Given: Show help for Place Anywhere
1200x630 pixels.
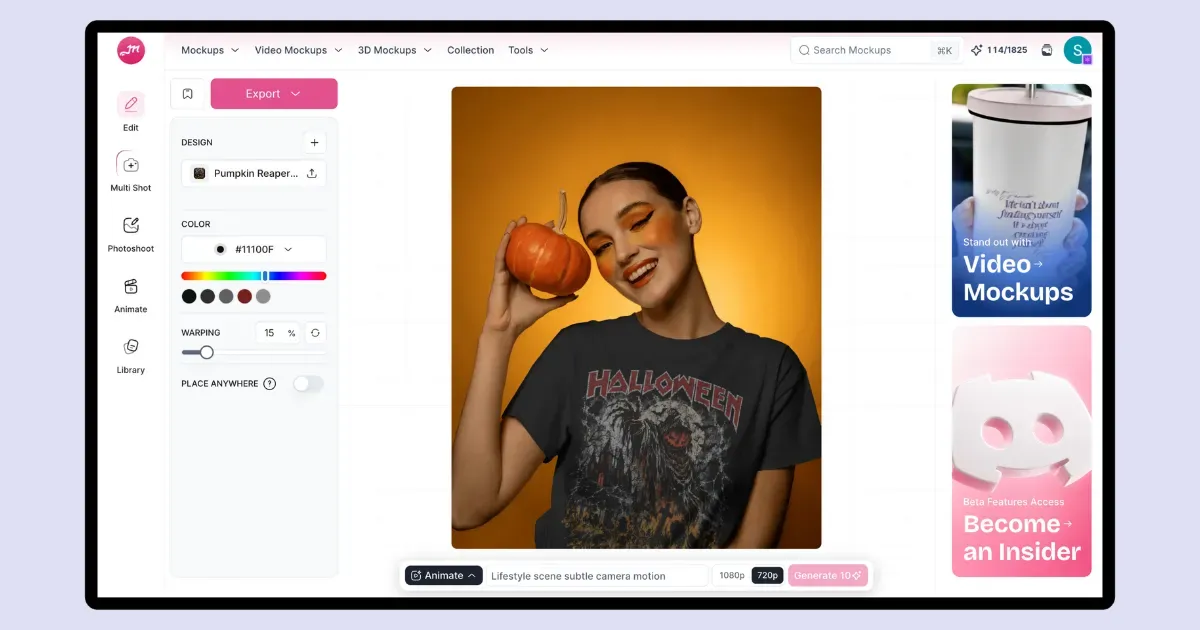Looking at the screenshot, I should [x=270, y=384].
